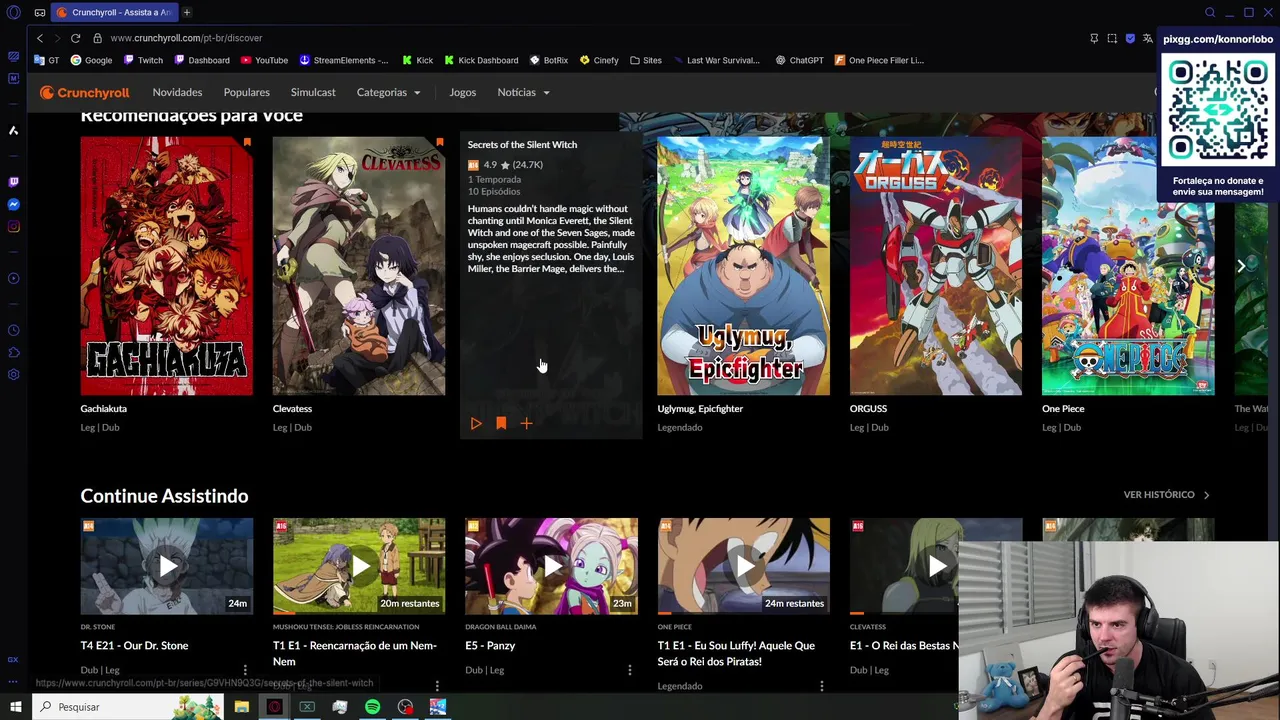The width and height of the screenshot is (1280, 720).
Task: Open the Last War Survival bookmark
Action: pos(717,60)
